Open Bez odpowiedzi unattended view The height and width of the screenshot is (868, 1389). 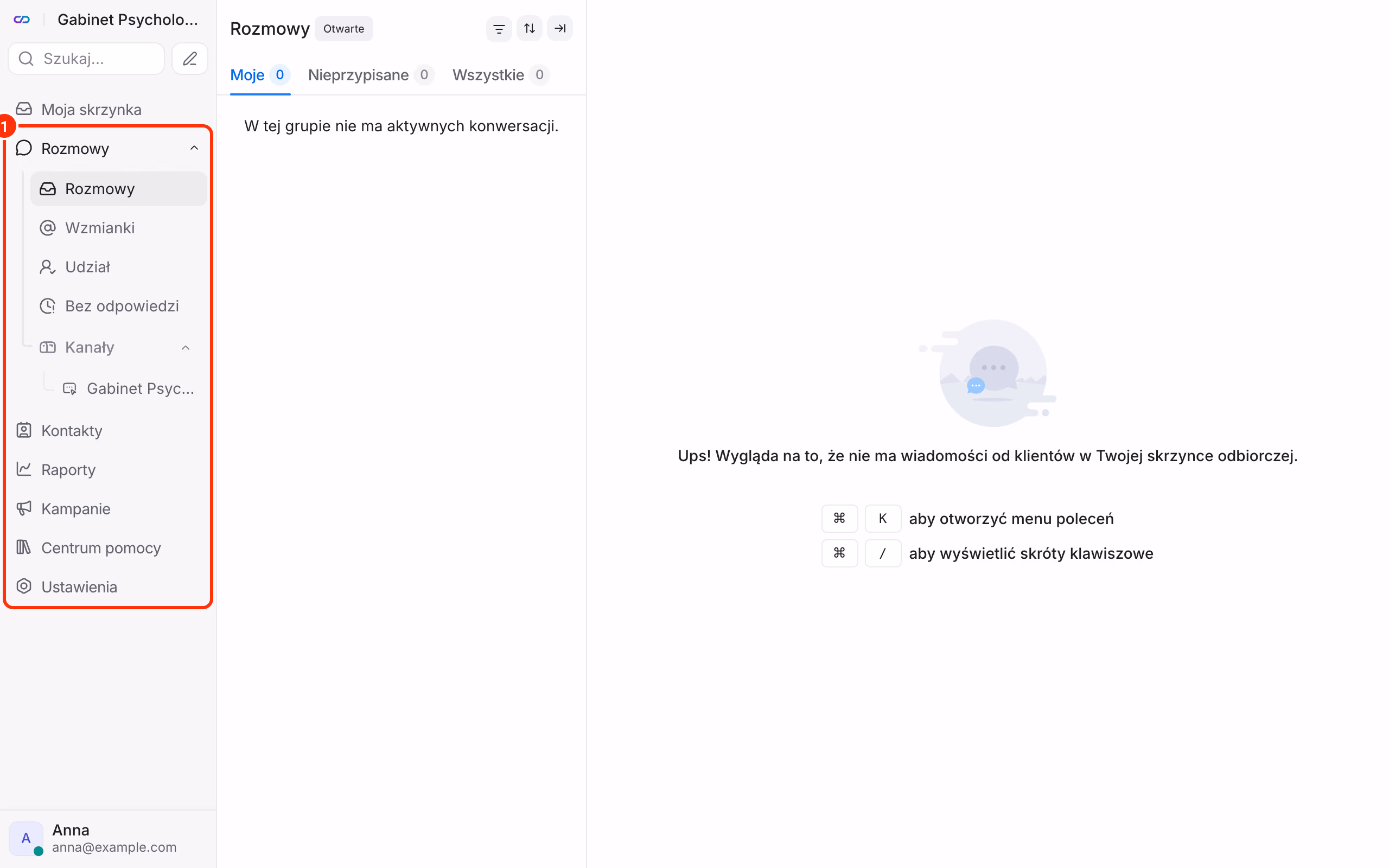coord(118,306)
